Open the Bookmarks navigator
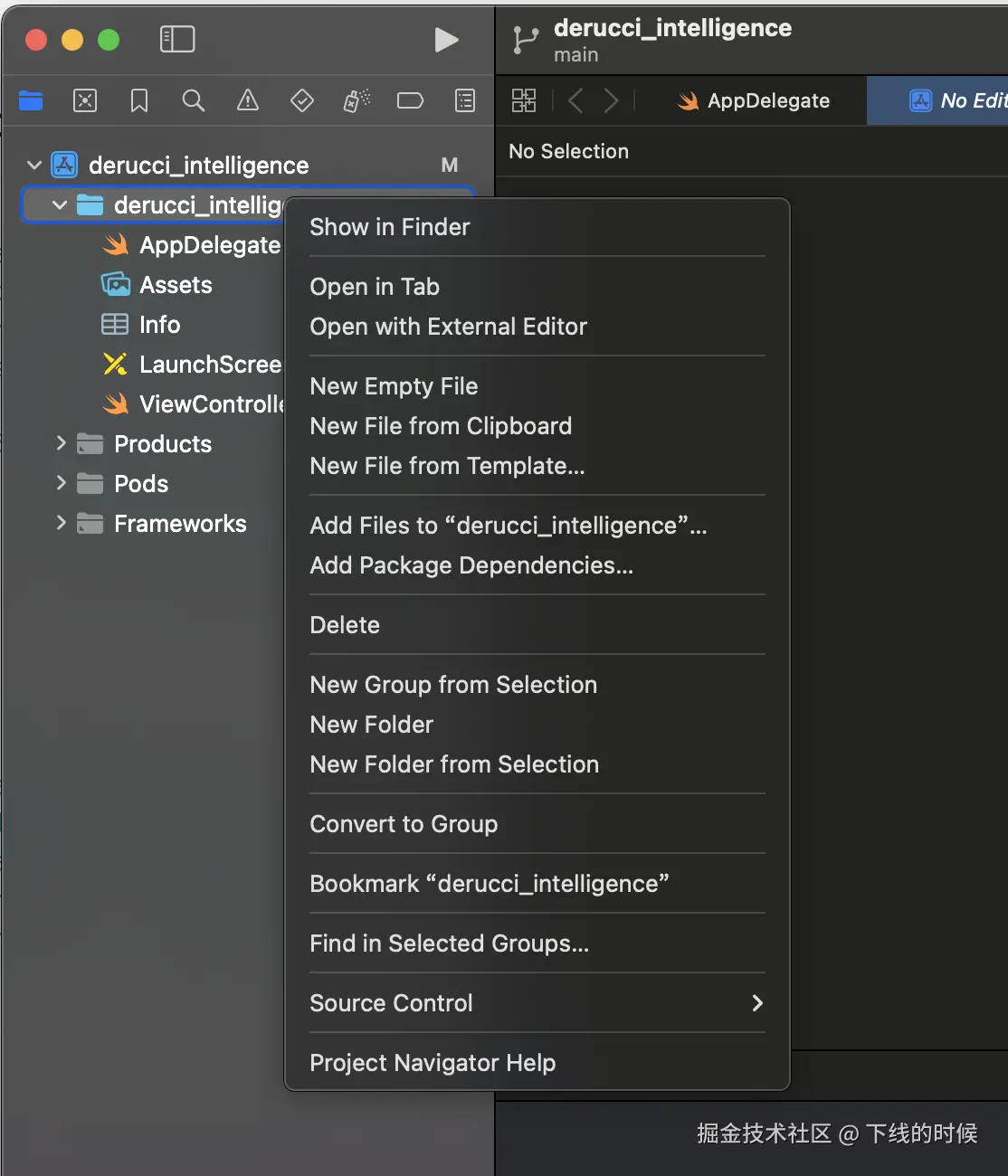Screen dimensions: 1008x1176 pos(139,100)
